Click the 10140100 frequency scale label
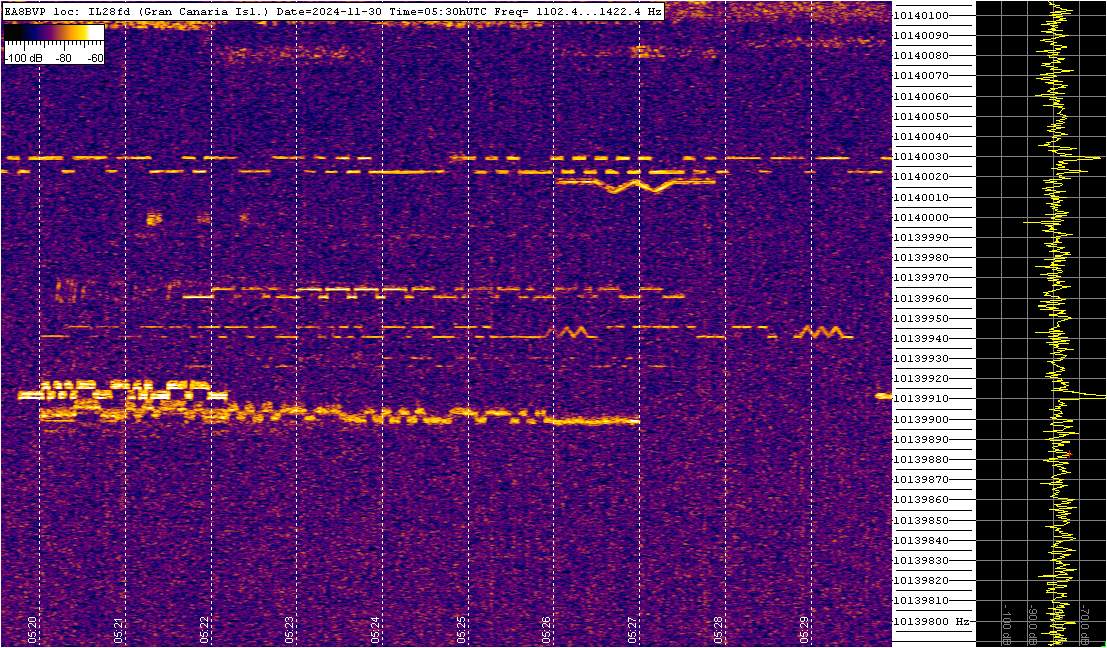 (921, 16)
